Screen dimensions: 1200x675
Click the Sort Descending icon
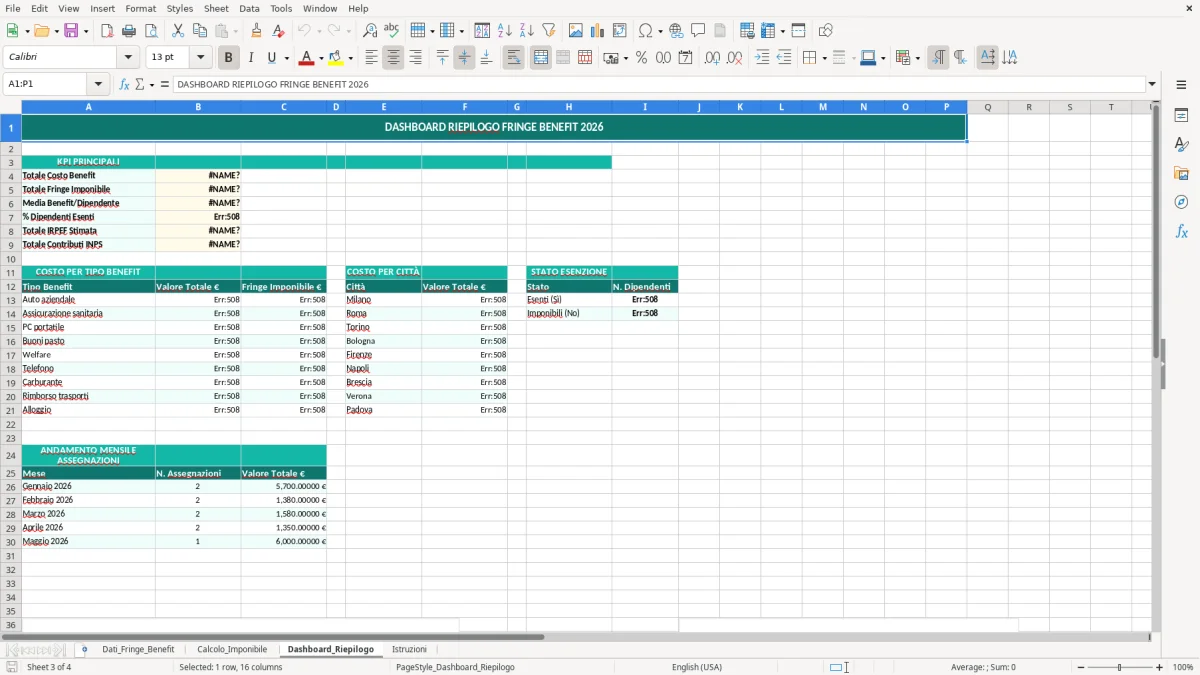click(527, 31)
